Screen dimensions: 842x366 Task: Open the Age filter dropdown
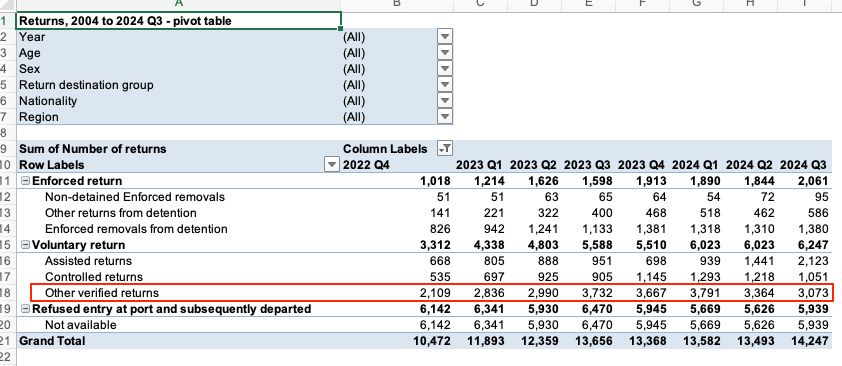[x=445, y=53]
